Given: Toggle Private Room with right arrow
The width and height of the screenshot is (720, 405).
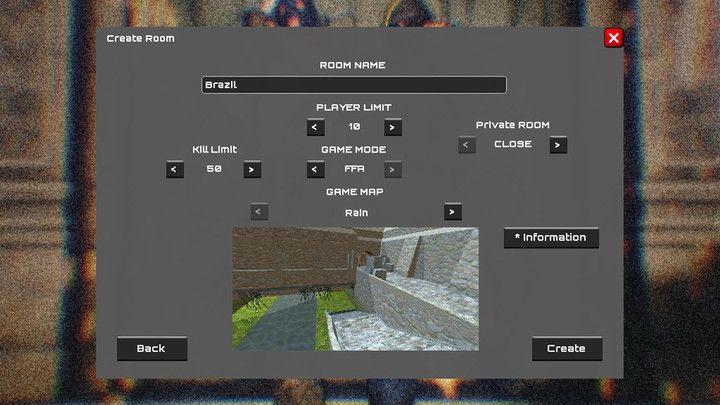Looking at the screenshot, I should (558, 144).
